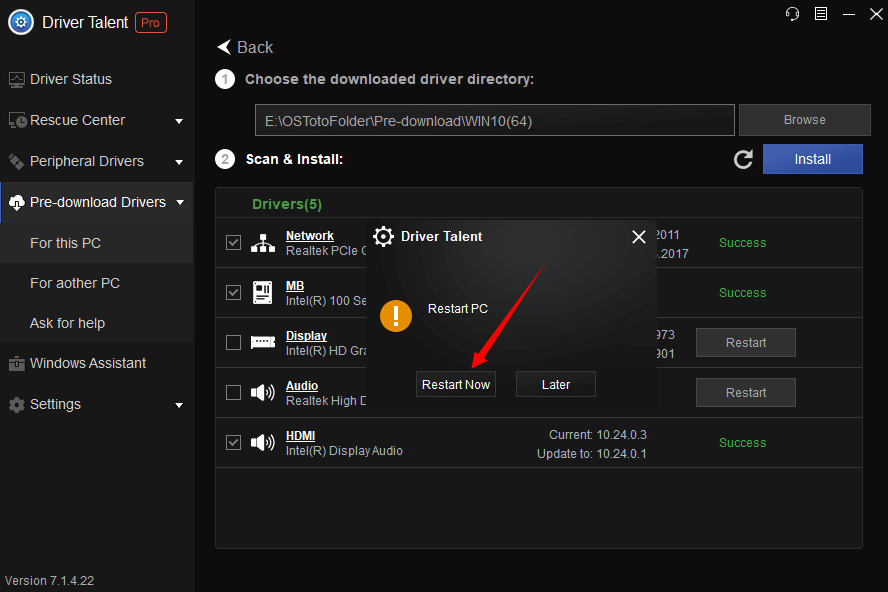Uncheck the Network driver checkbox
Image resolution: width=888 pixels, height=592 pixels.
click(x=233, y=242)
